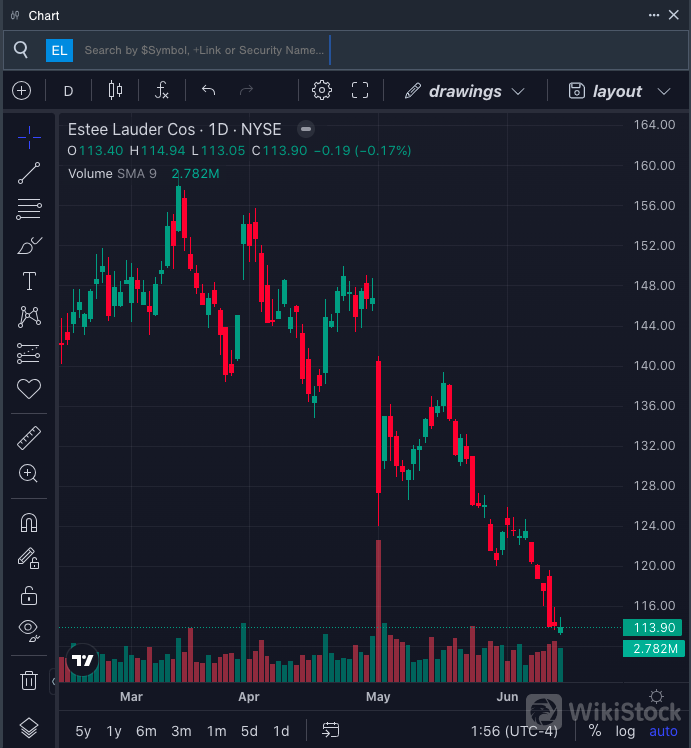
Task: Click the symbol search input field
Action: (204, 50)
